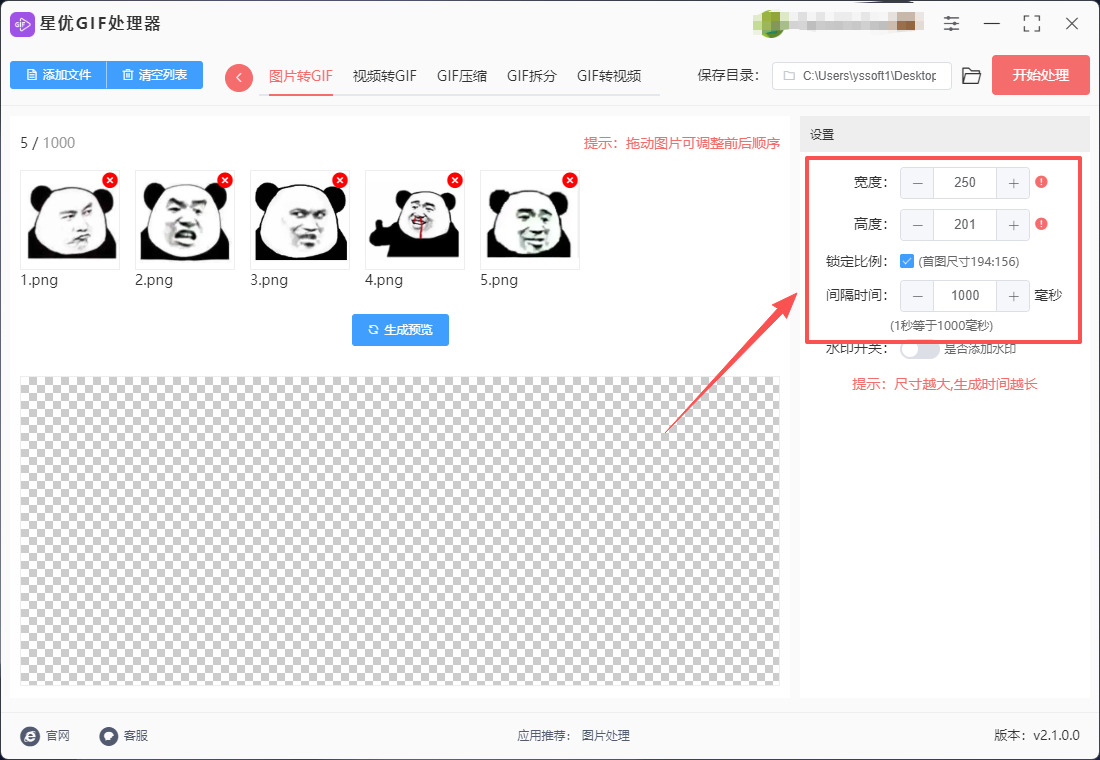
Task: Click the 尺寸越大,生成时间越长 tip text
Action: click(965, 385)
